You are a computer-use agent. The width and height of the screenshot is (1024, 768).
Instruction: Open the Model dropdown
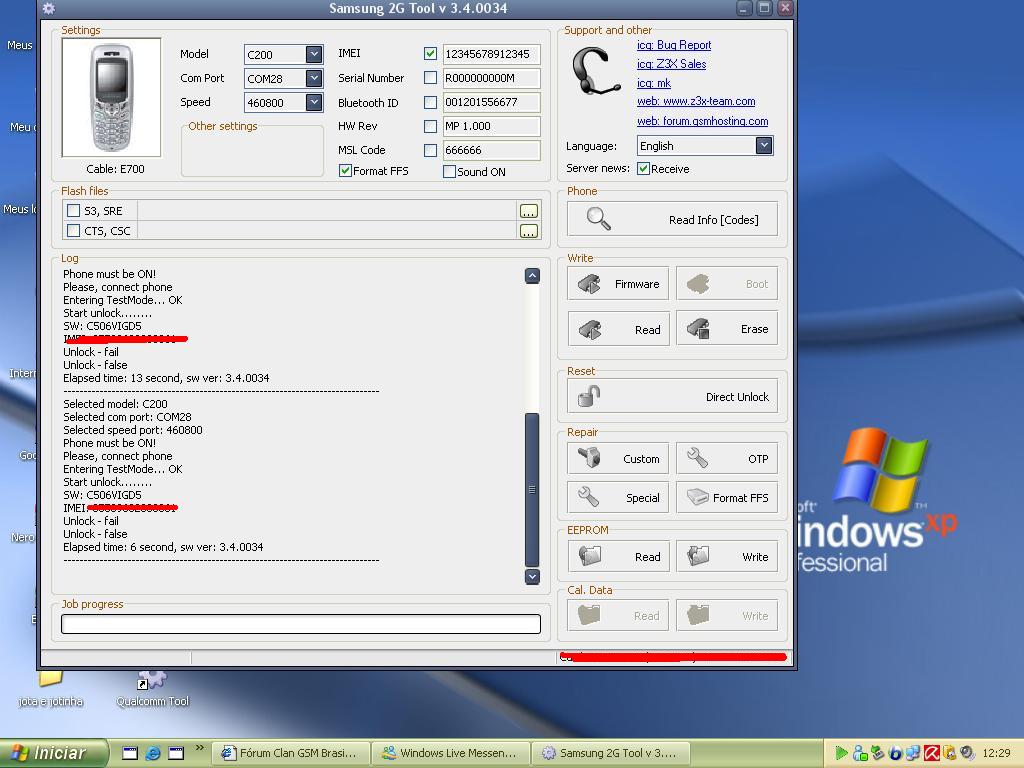point(314,54)
